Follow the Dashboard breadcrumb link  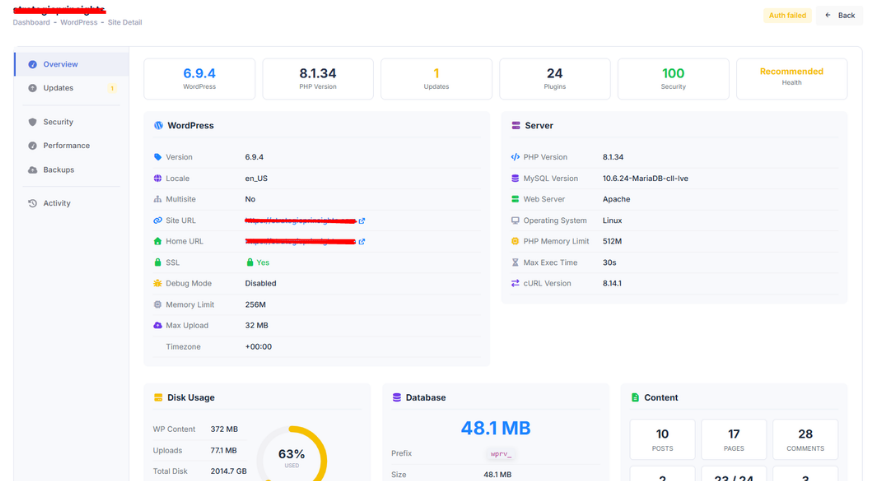(31, 22)
